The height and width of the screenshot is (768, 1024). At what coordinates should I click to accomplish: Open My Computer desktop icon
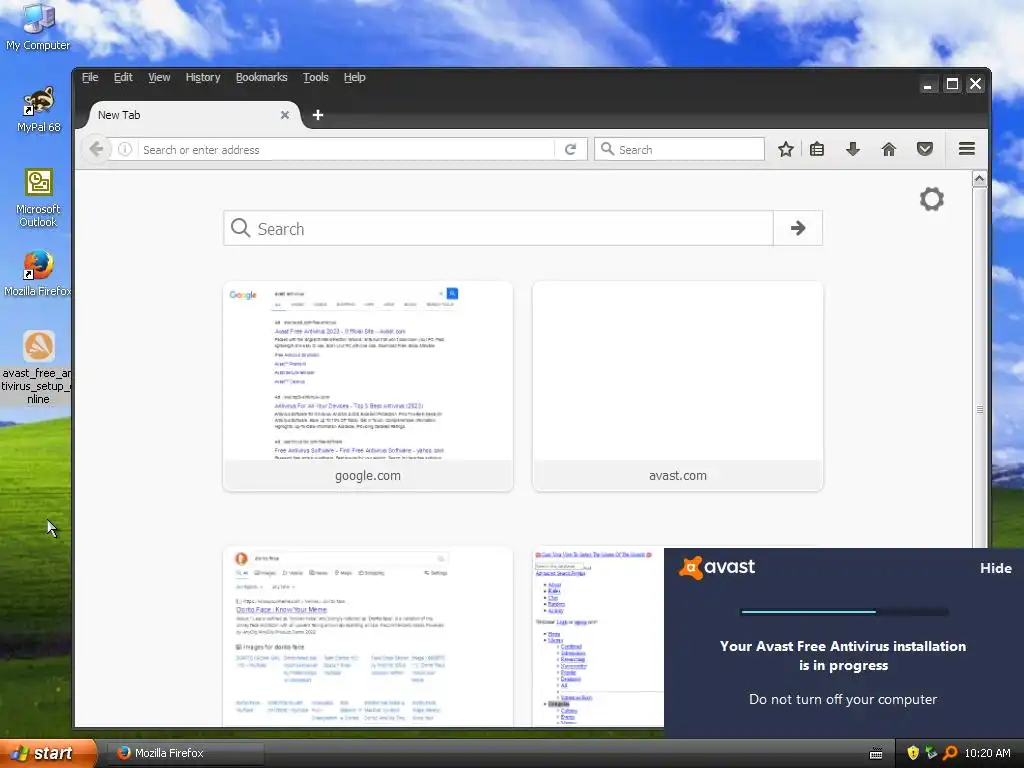(x=38, y=26)
